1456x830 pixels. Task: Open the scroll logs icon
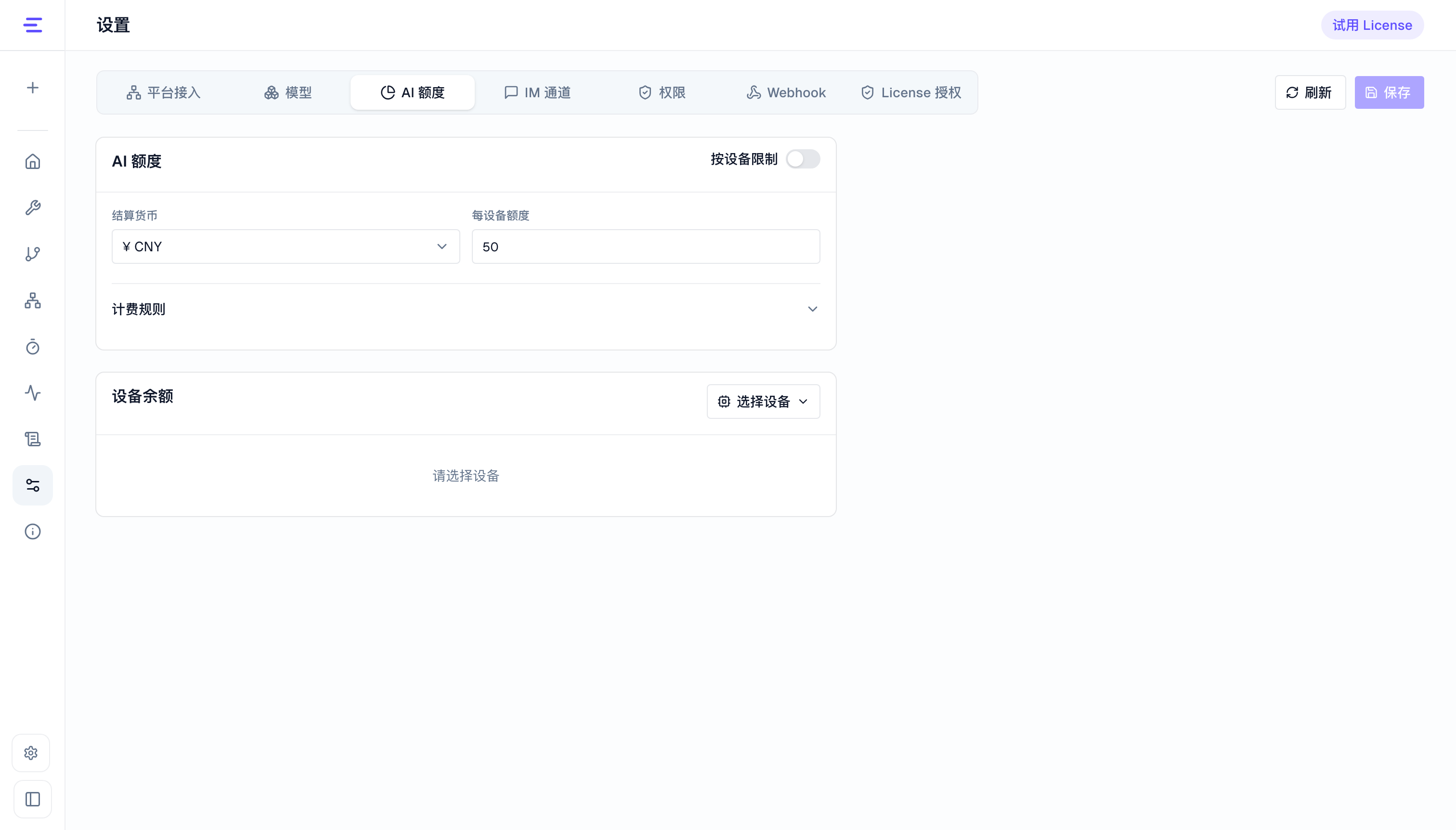(32, 439)
